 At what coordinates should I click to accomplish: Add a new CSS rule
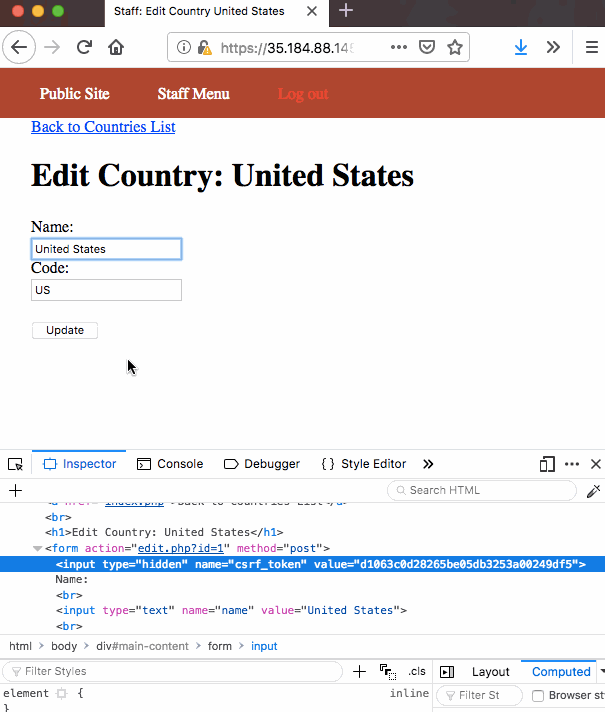(x=359, y=672)
